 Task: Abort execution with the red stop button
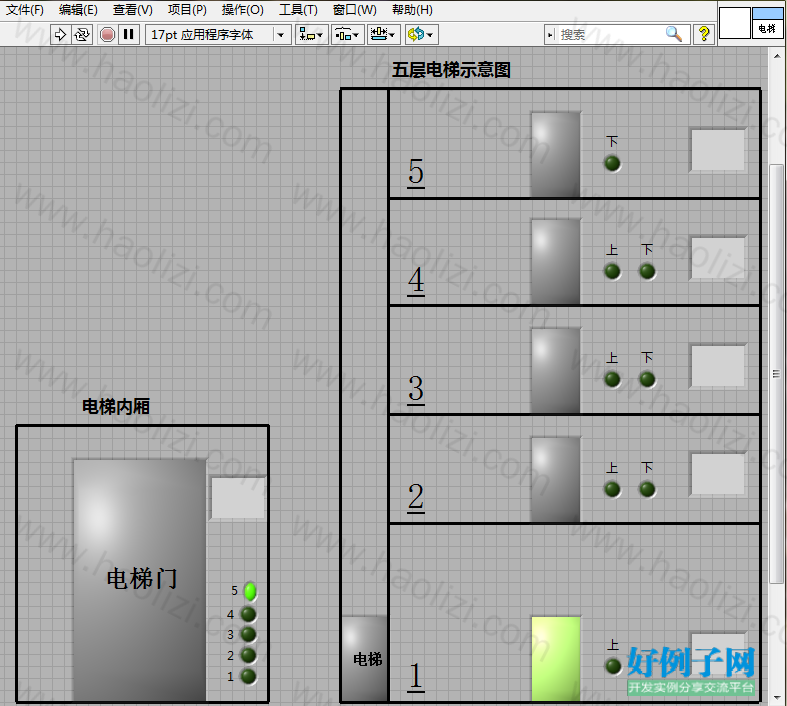[x=107, y=35]
